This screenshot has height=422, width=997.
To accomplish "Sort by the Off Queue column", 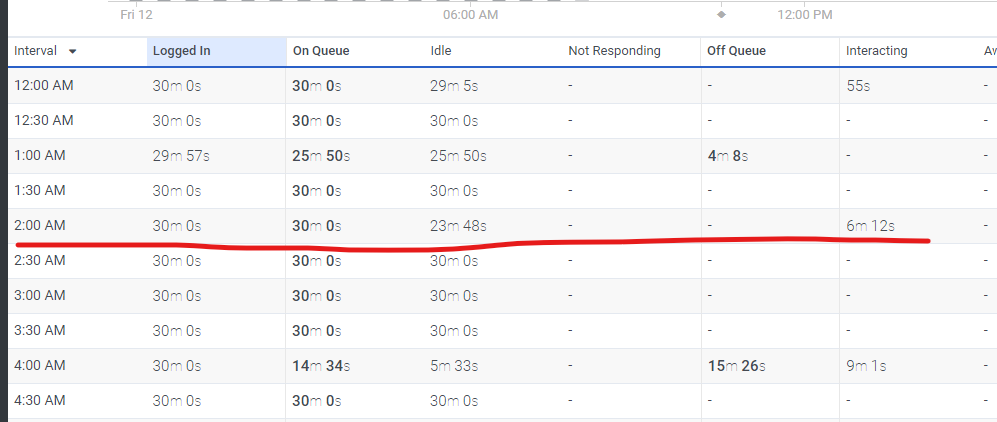I will pyautogui.click(x=736, y=51).
